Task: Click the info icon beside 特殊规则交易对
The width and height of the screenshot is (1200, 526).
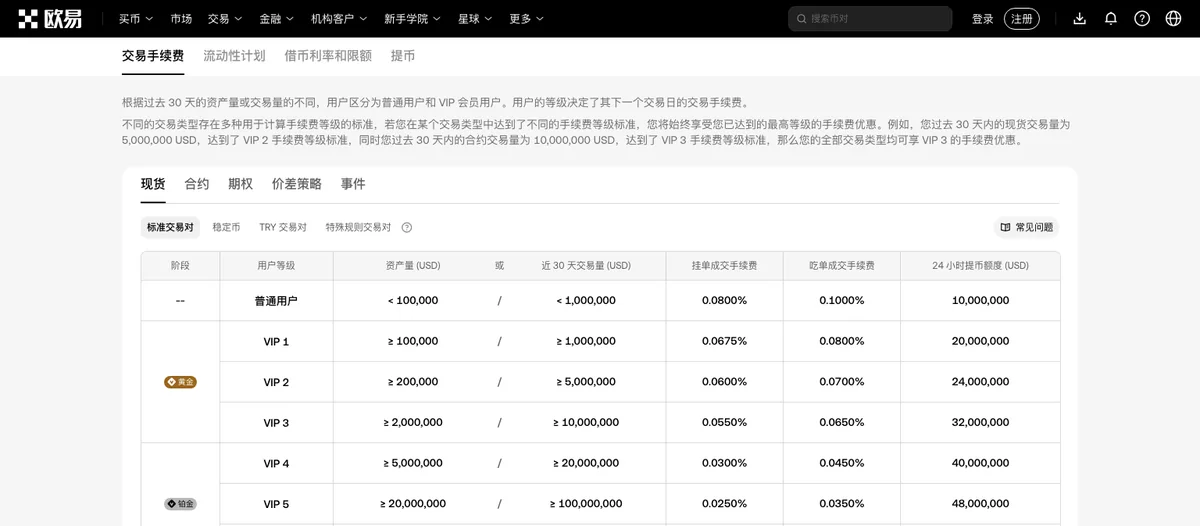Action: pyautogui.click(x=407, y=228)
